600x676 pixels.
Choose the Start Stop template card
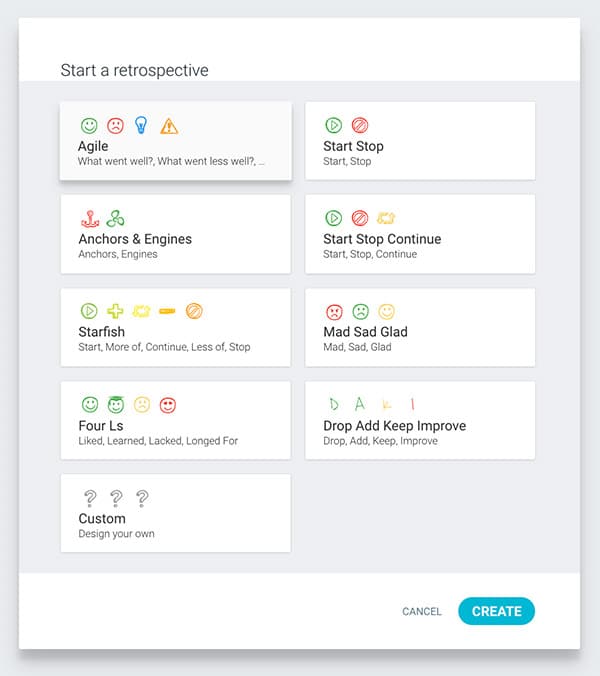coord(420,141)
